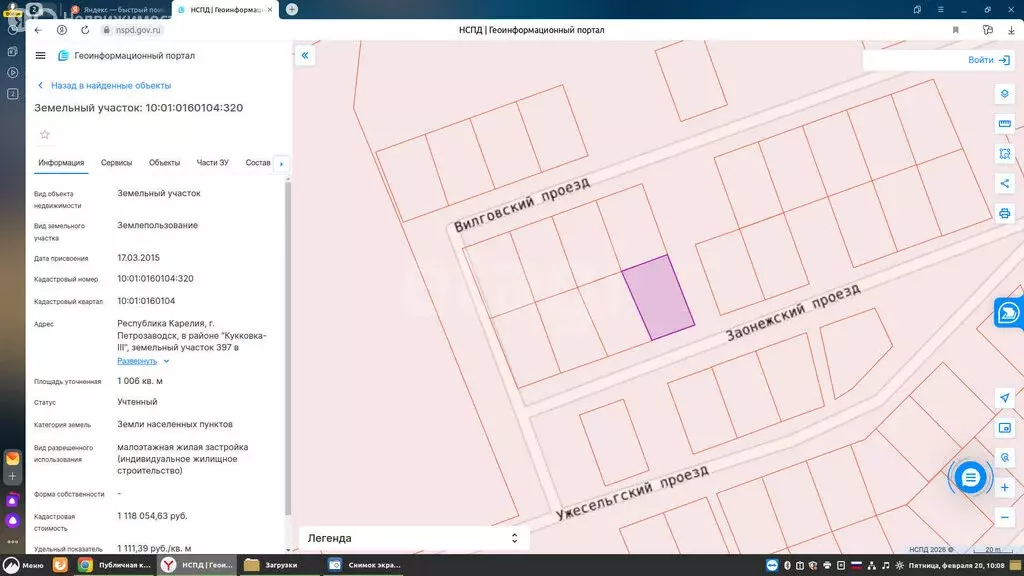Activate the area selection search tool
The width and height of the screenshot is (1024, 576).
(1004, 154)
